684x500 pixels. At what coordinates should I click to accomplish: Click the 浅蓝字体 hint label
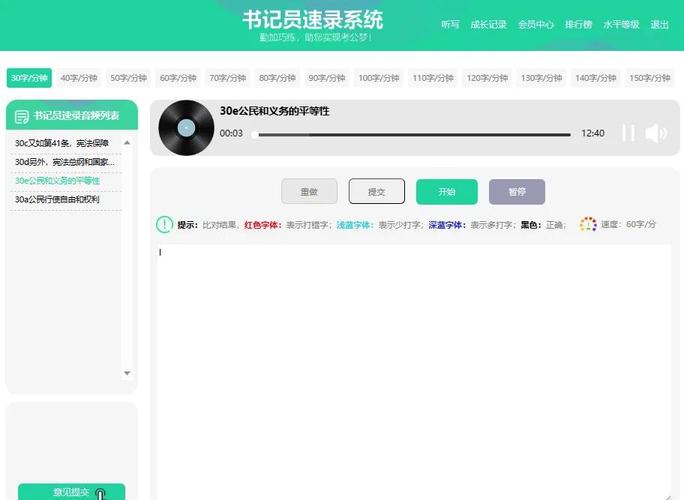tap(356, 225)
